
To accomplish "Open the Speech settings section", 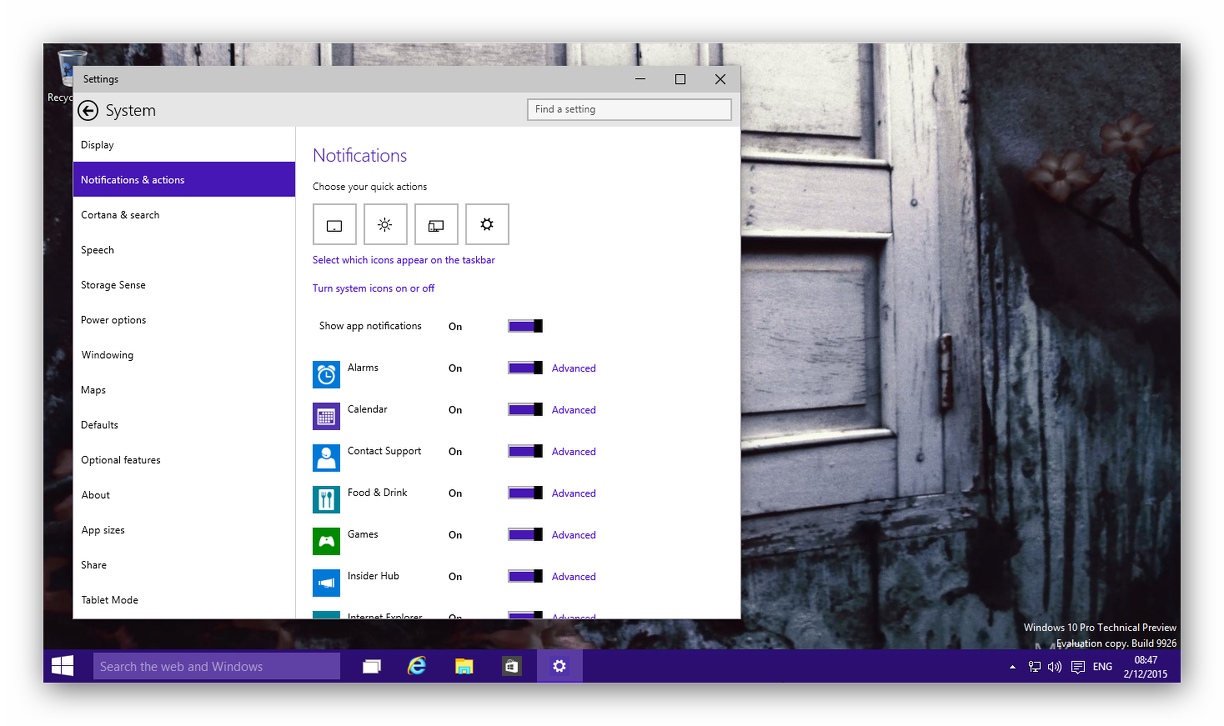I will [184, 250].
